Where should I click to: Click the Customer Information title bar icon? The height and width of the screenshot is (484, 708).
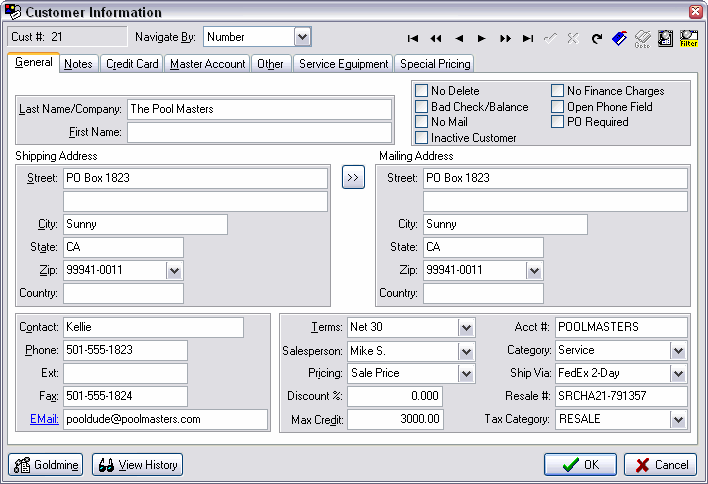coord(13,12)
